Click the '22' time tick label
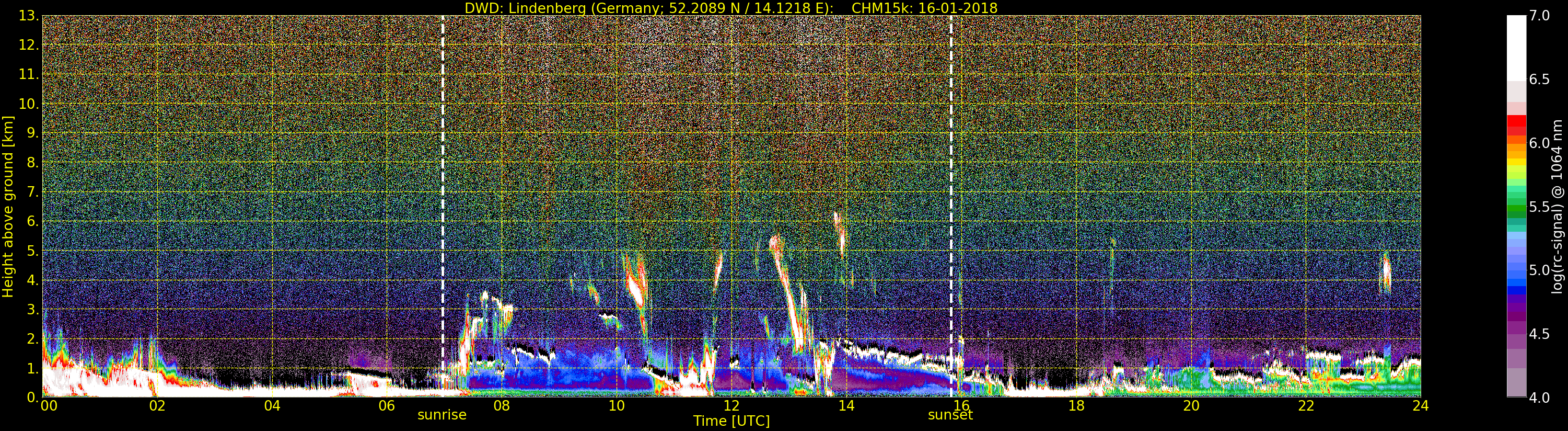 pyautogui.click(x=1306, y=405)
